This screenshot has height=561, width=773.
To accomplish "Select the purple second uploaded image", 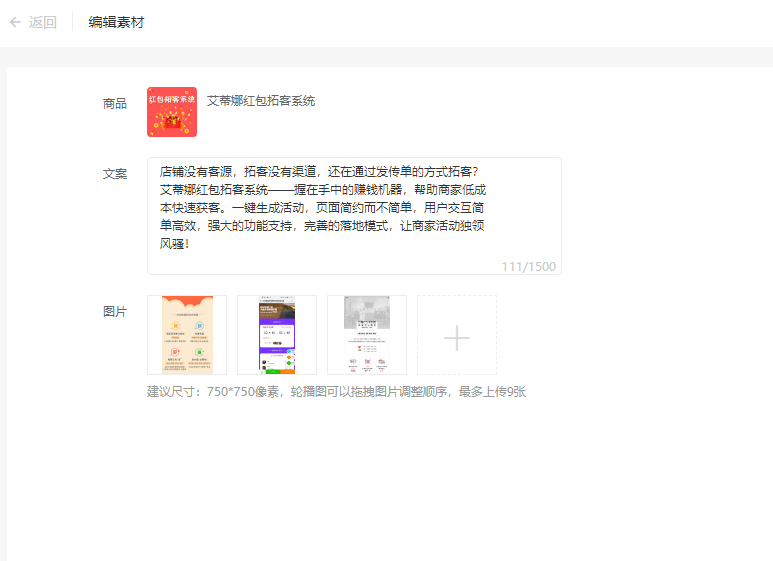I will pos(277,335).
